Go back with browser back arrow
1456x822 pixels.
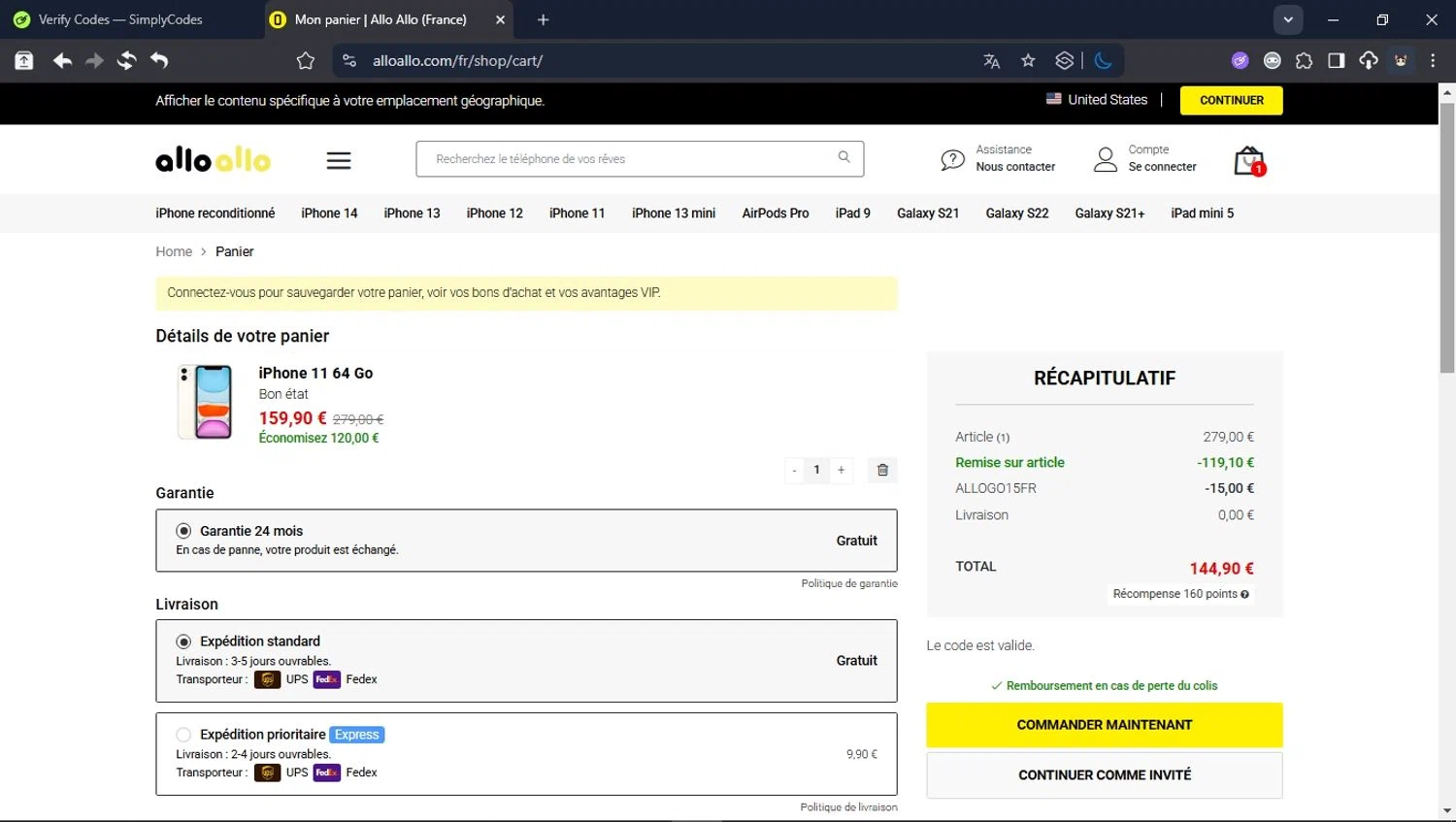point(62,61)
